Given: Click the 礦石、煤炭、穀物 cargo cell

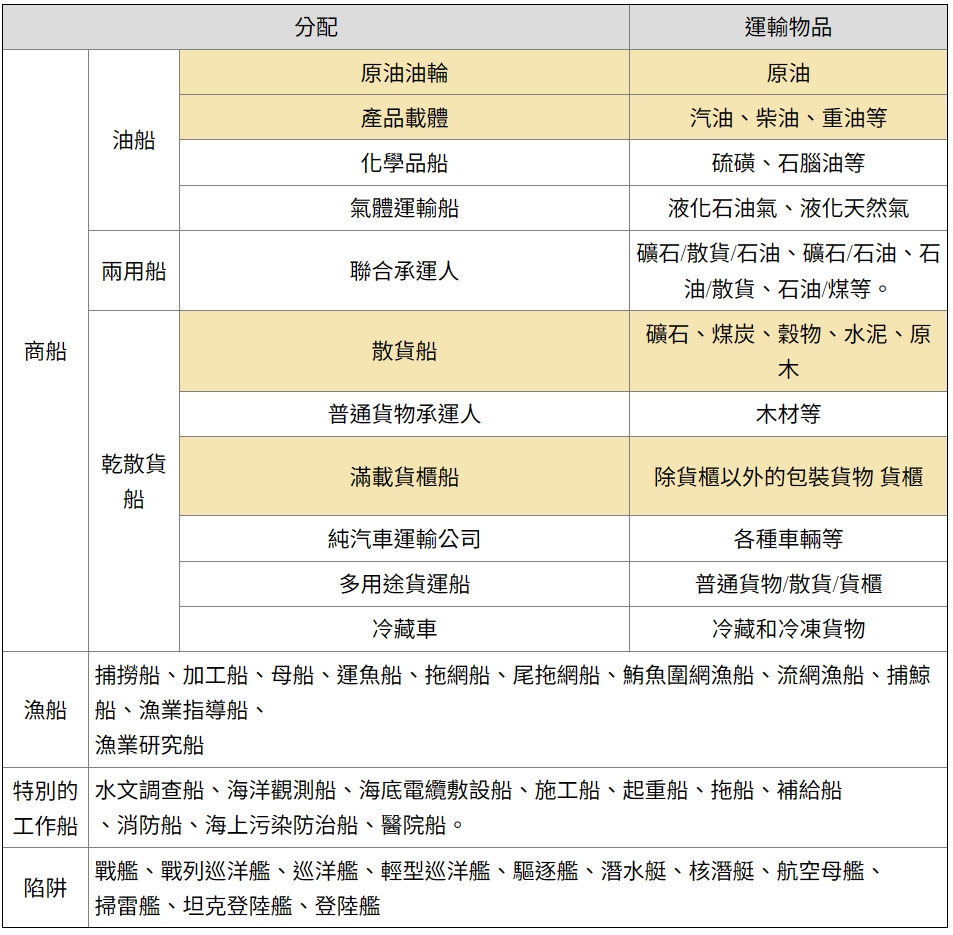Looking at the screenshot, I should [788, 351].
